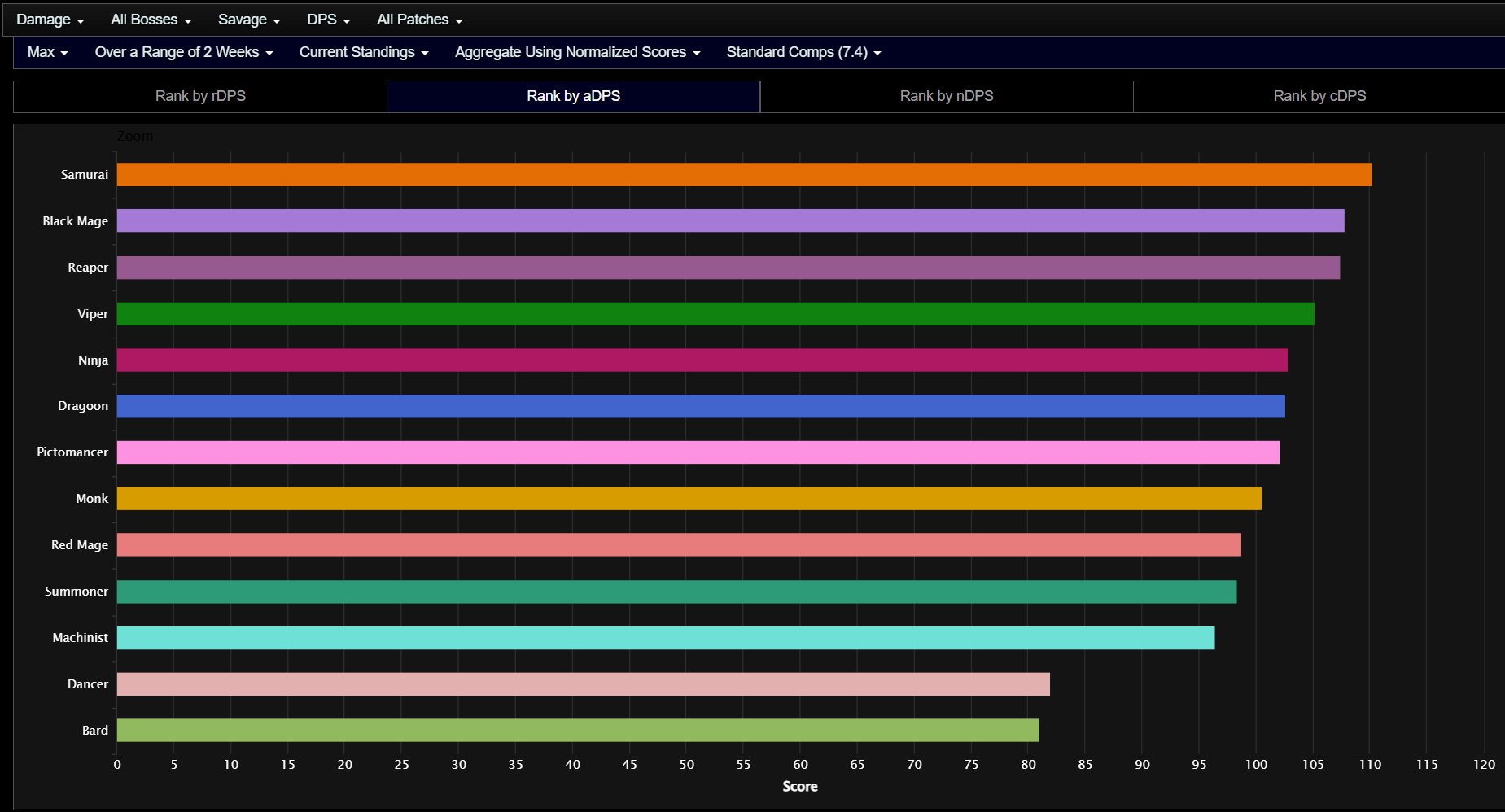Select the light green Bard bar

tap(578, 731)
